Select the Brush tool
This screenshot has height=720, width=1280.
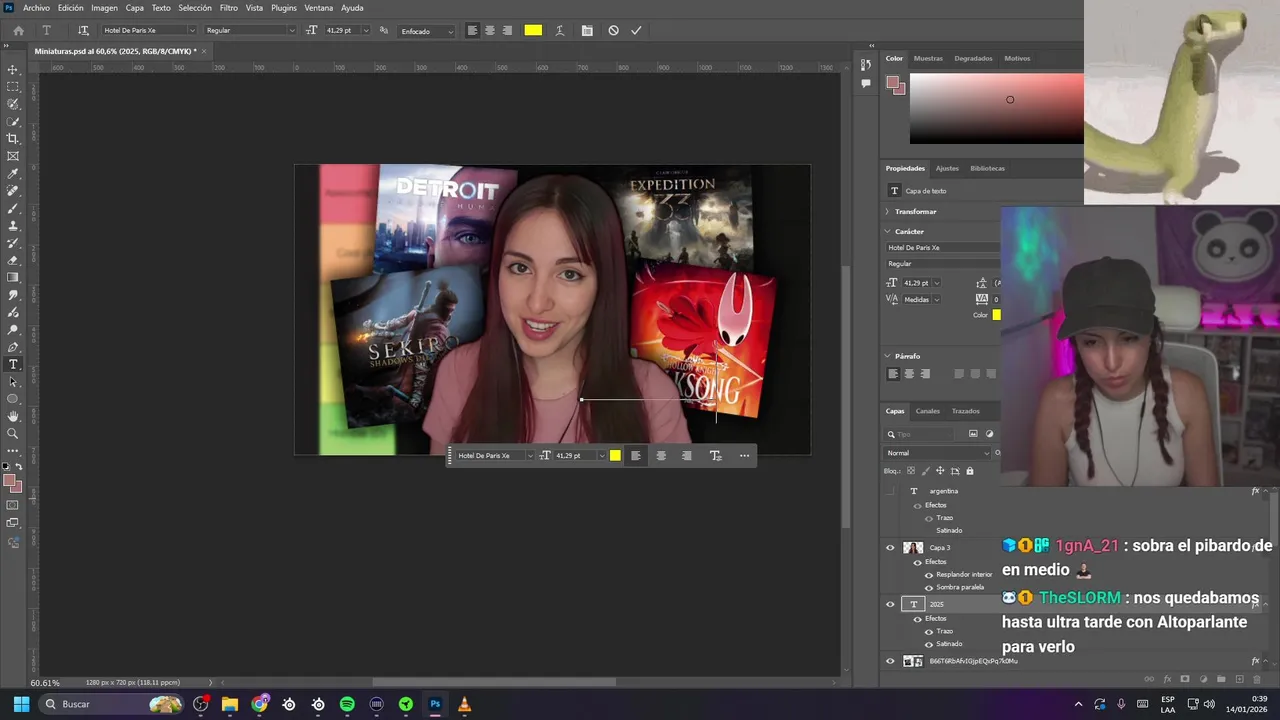coord(13,208)
